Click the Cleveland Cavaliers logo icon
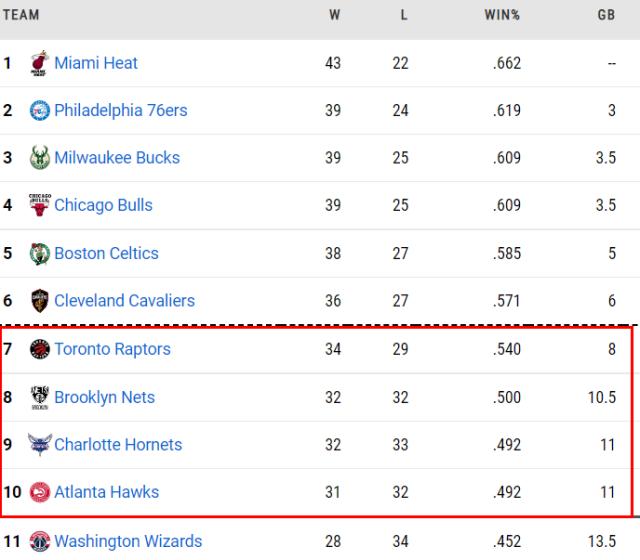Viewport: 640px width, 560px height. (40, 300)
